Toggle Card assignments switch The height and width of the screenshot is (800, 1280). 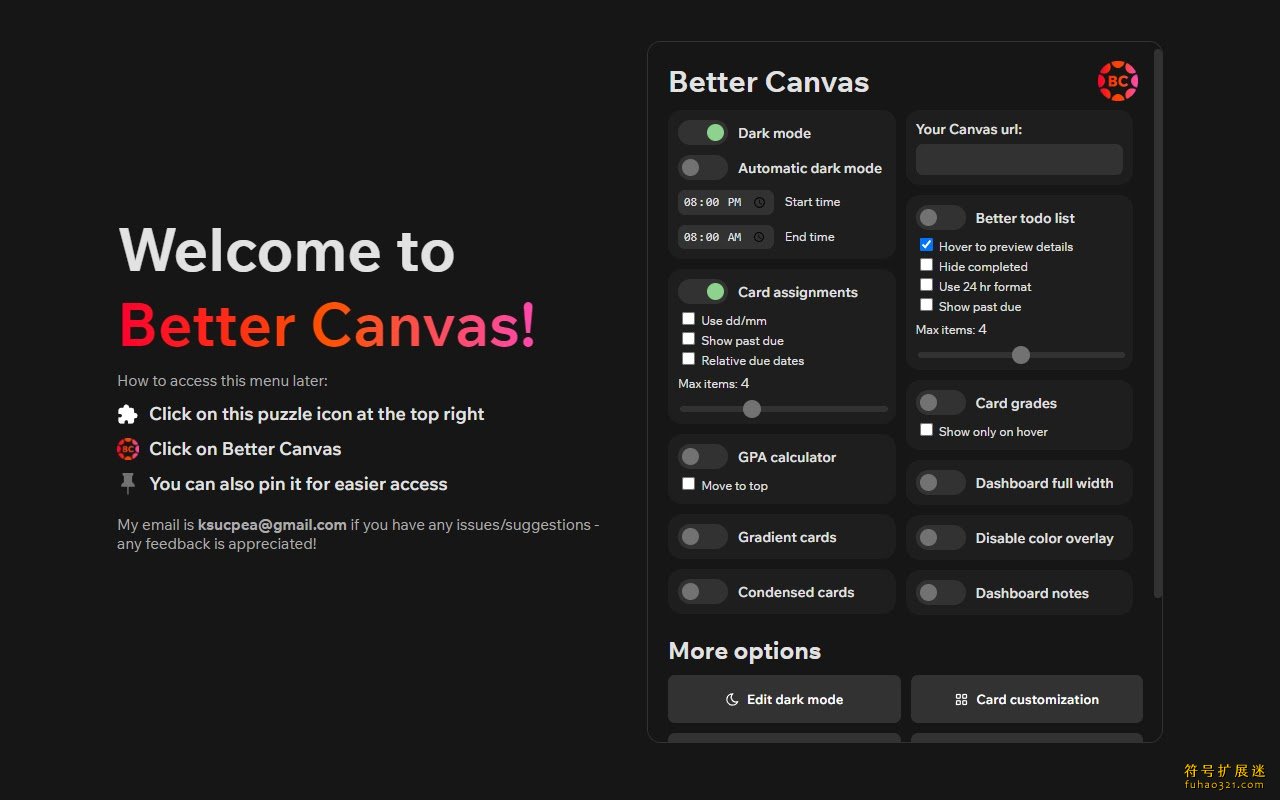703,292
